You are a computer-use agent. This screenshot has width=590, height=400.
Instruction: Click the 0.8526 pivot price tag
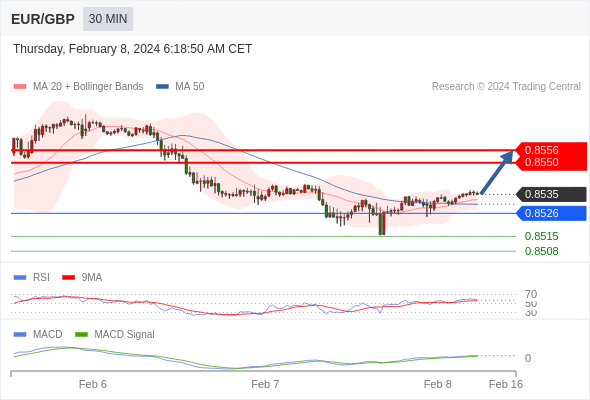click(x=551, y=213)
